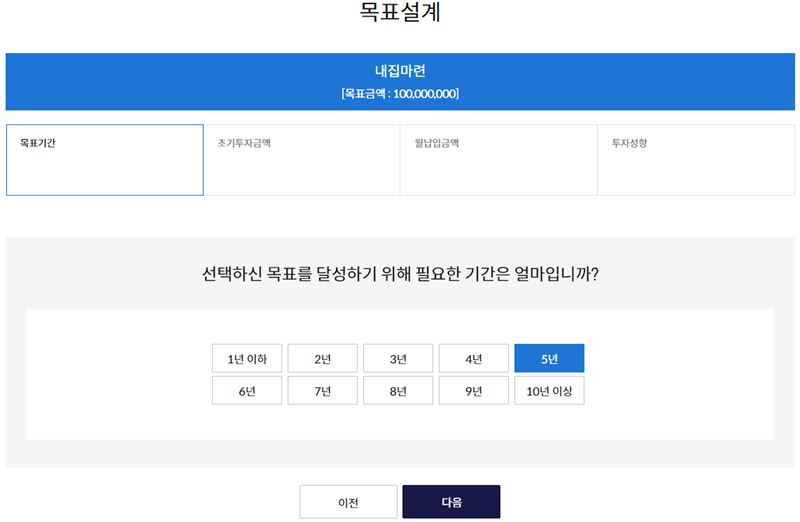Proceed with the 다음 button
The image size is (800, 522).
[451, 502]
